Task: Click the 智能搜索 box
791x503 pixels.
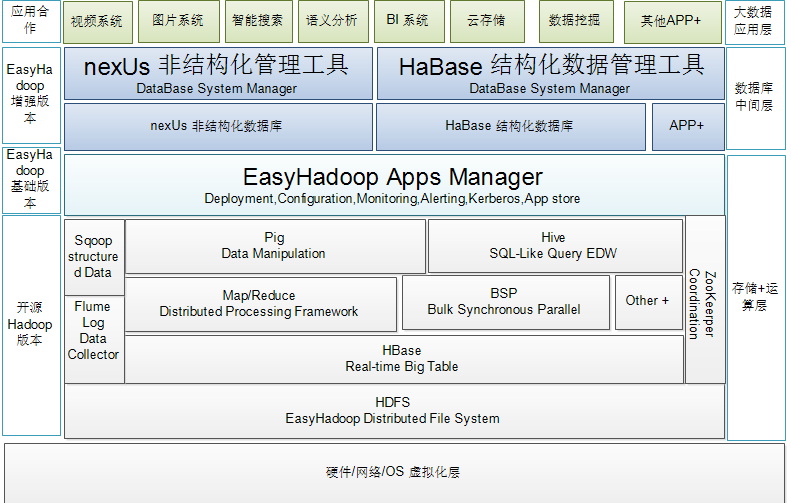Action: [x=258, y=21]
